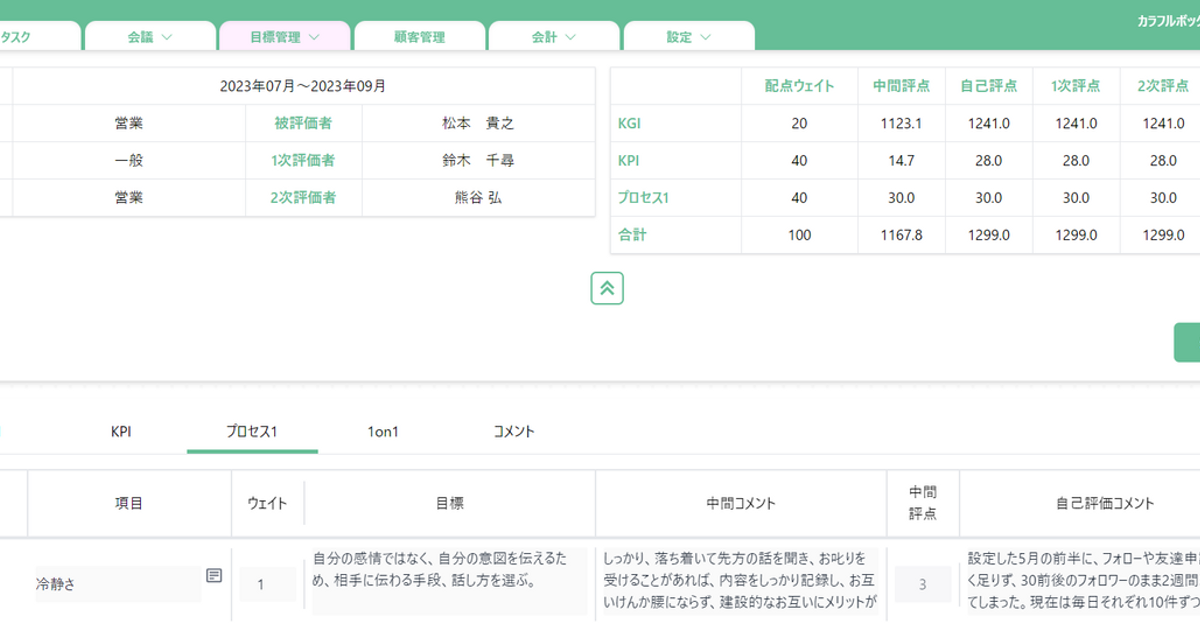Click the KPI row label in score table

[629, 160]
